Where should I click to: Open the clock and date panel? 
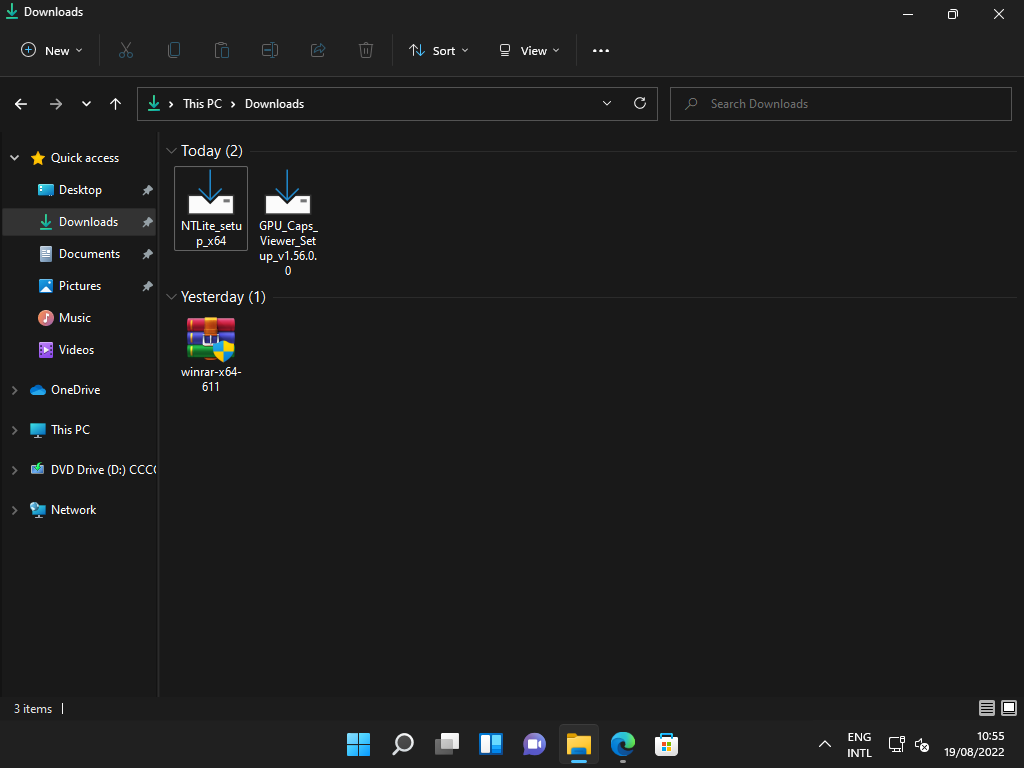click(974, 744)
